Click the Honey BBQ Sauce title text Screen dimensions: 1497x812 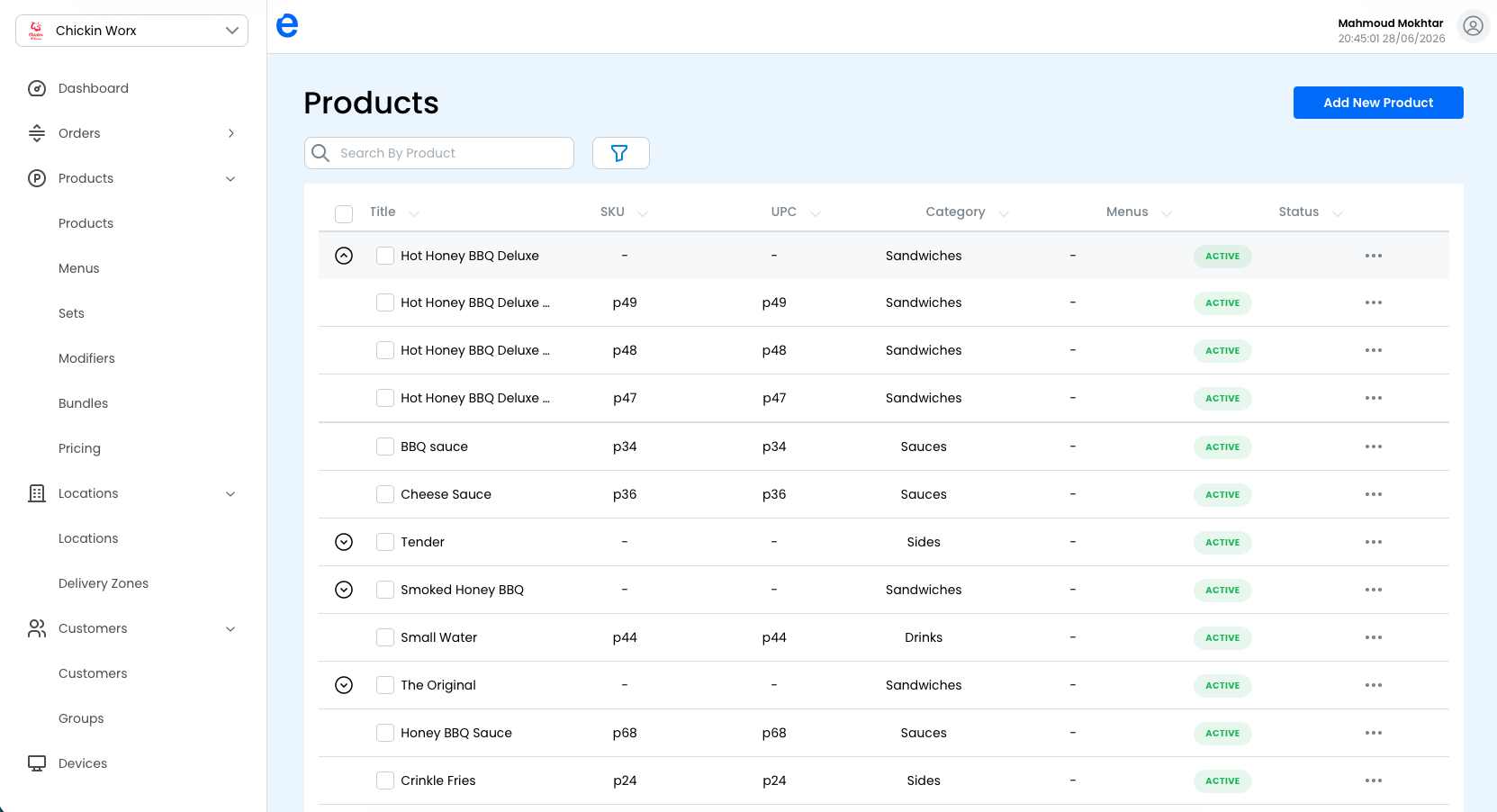(x=456, y=733)
